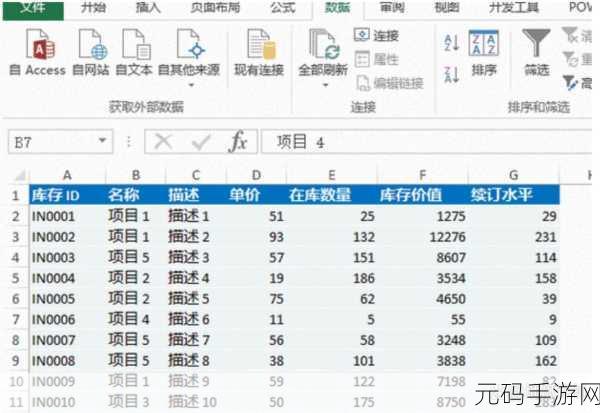The image size is (600, 413).
Task: Select row 7 header
Action: [x=16, y=319]
